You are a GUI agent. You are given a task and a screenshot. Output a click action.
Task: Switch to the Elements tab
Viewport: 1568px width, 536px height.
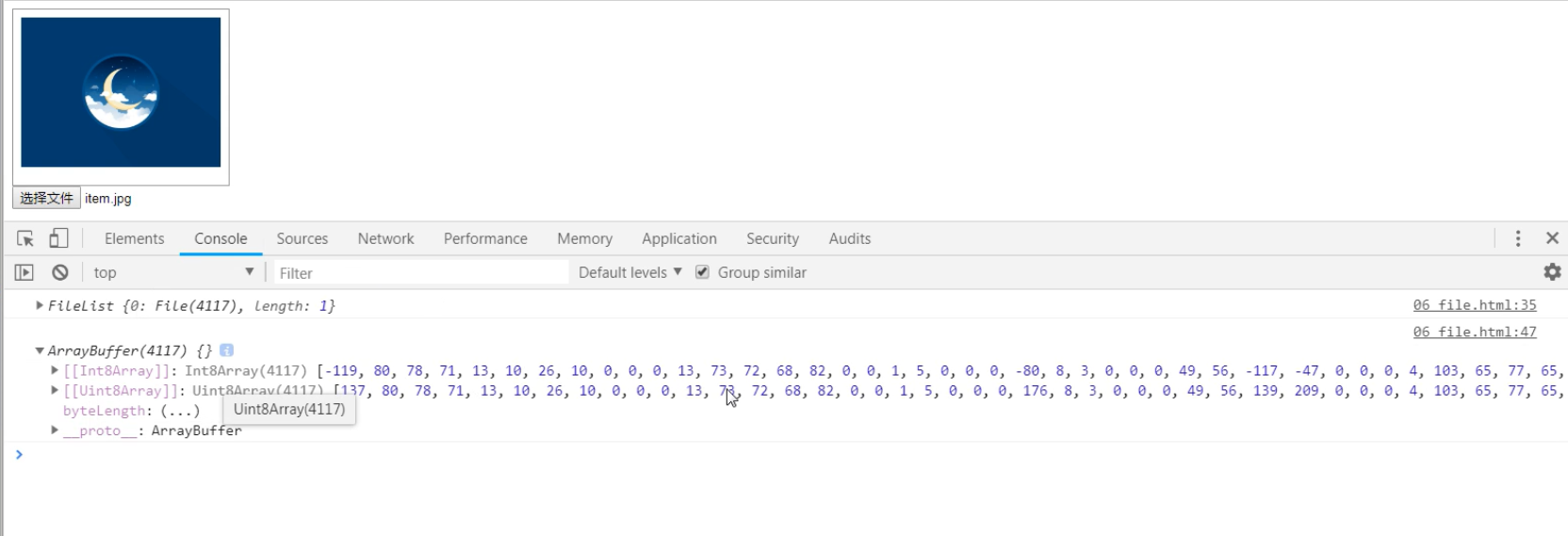pyautogui.click(x=134, y=238)
